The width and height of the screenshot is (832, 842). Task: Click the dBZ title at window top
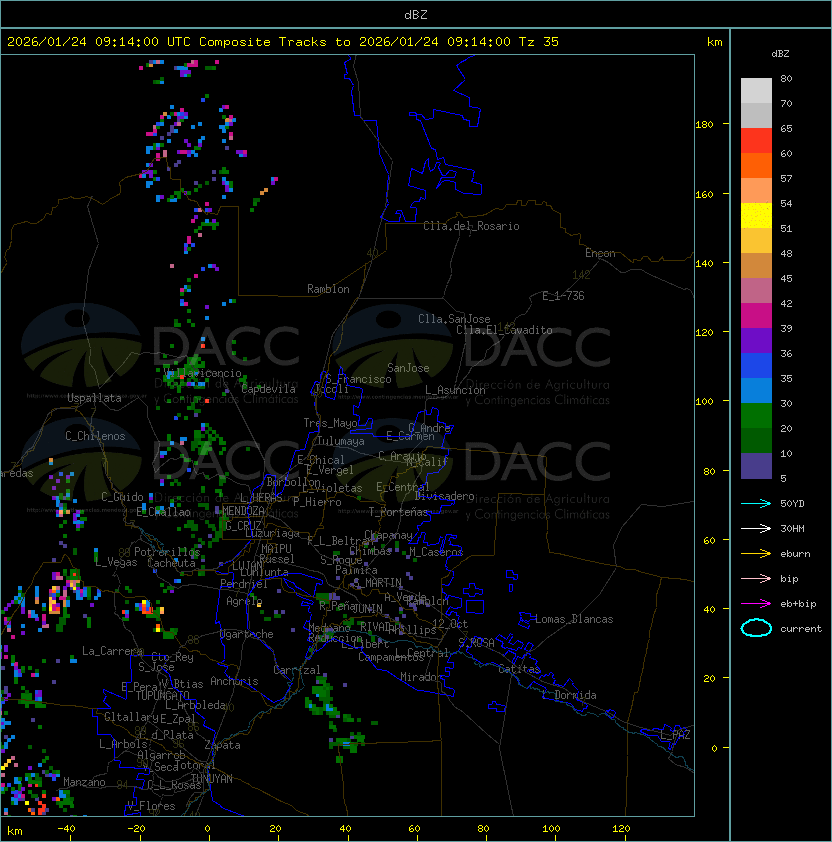click(416, 14)
